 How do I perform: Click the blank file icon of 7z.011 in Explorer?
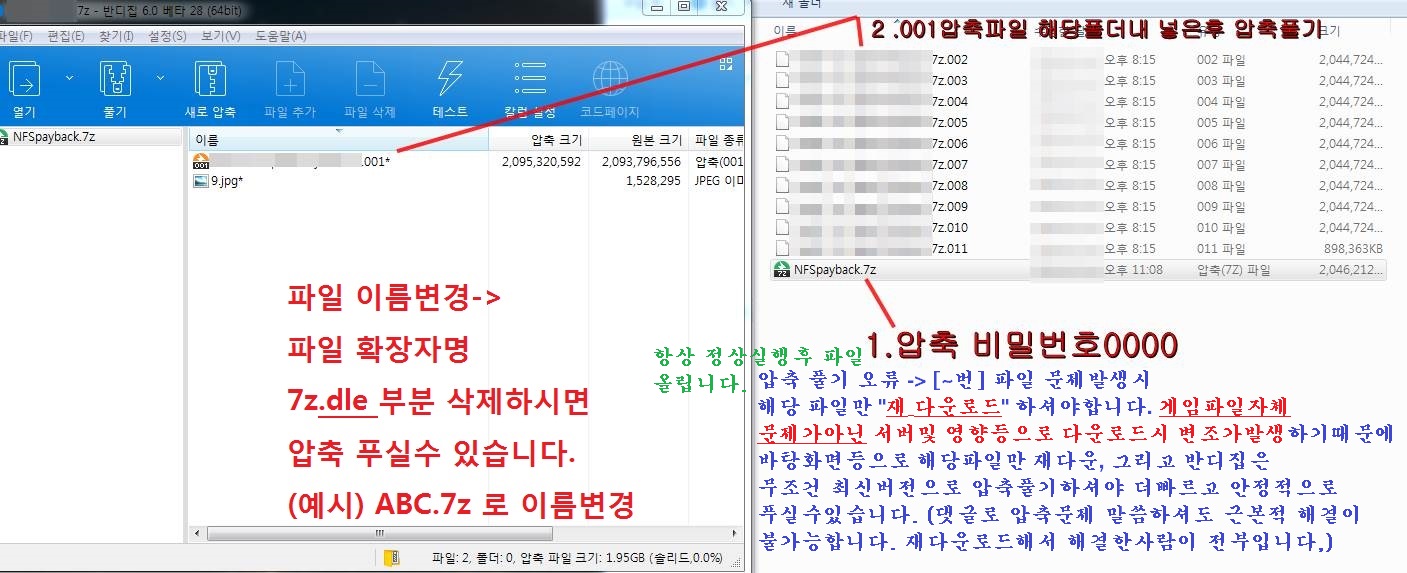click(x=782, y=248)
